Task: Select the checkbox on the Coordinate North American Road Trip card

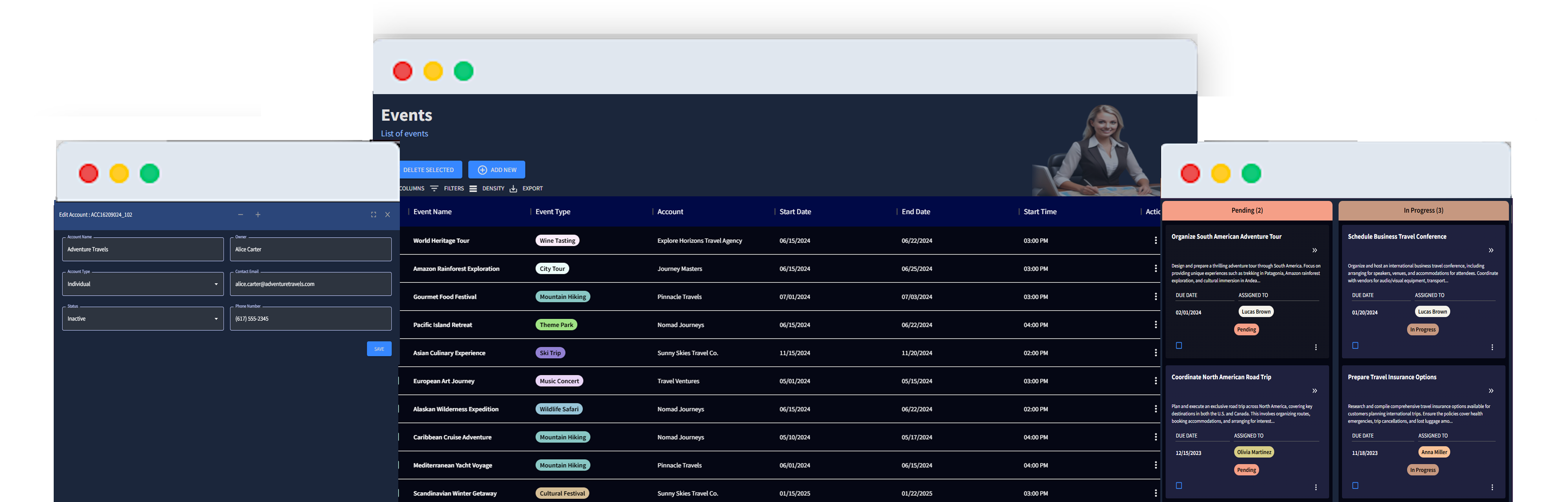Action: point(1179,486)
